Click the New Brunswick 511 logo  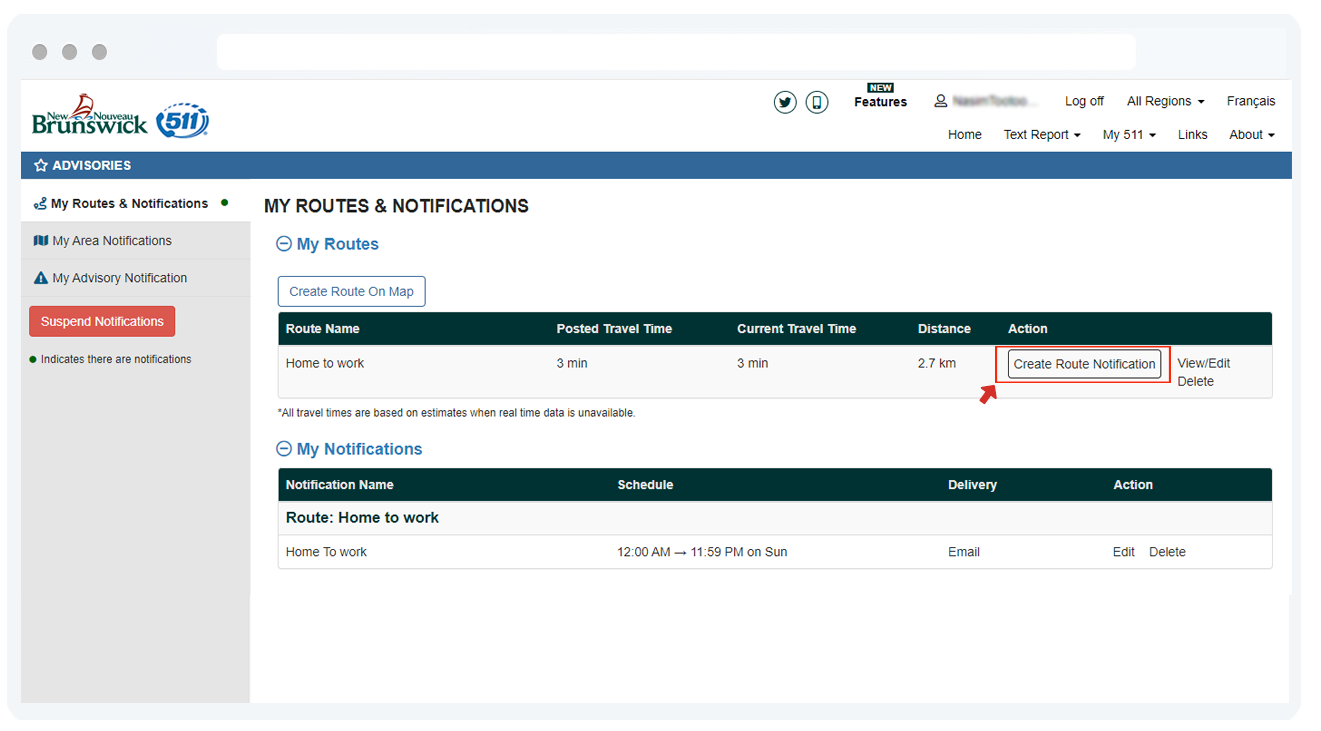pos(120,116)
